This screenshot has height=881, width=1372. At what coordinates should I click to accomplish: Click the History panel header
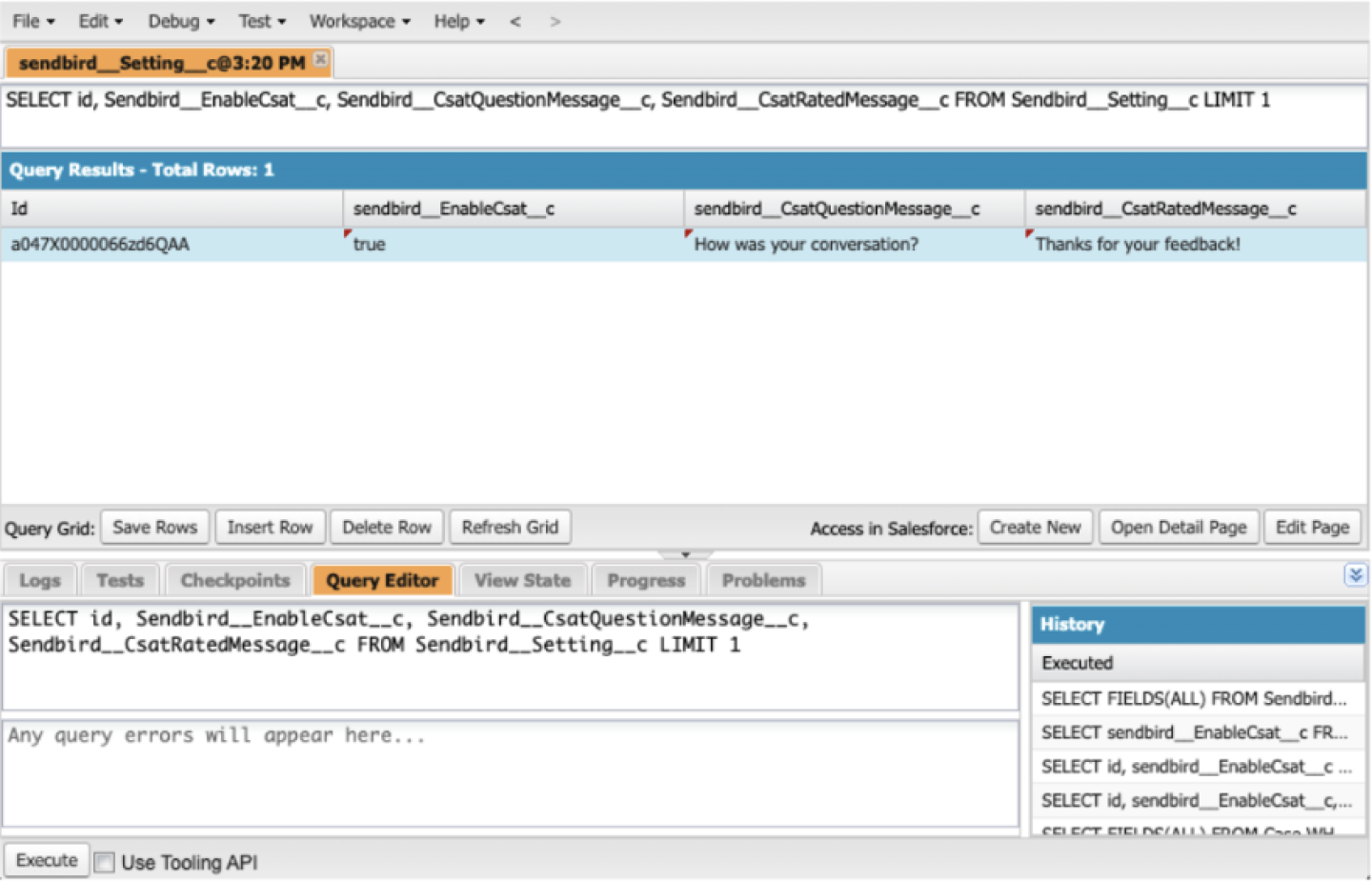pos(1199,625)
